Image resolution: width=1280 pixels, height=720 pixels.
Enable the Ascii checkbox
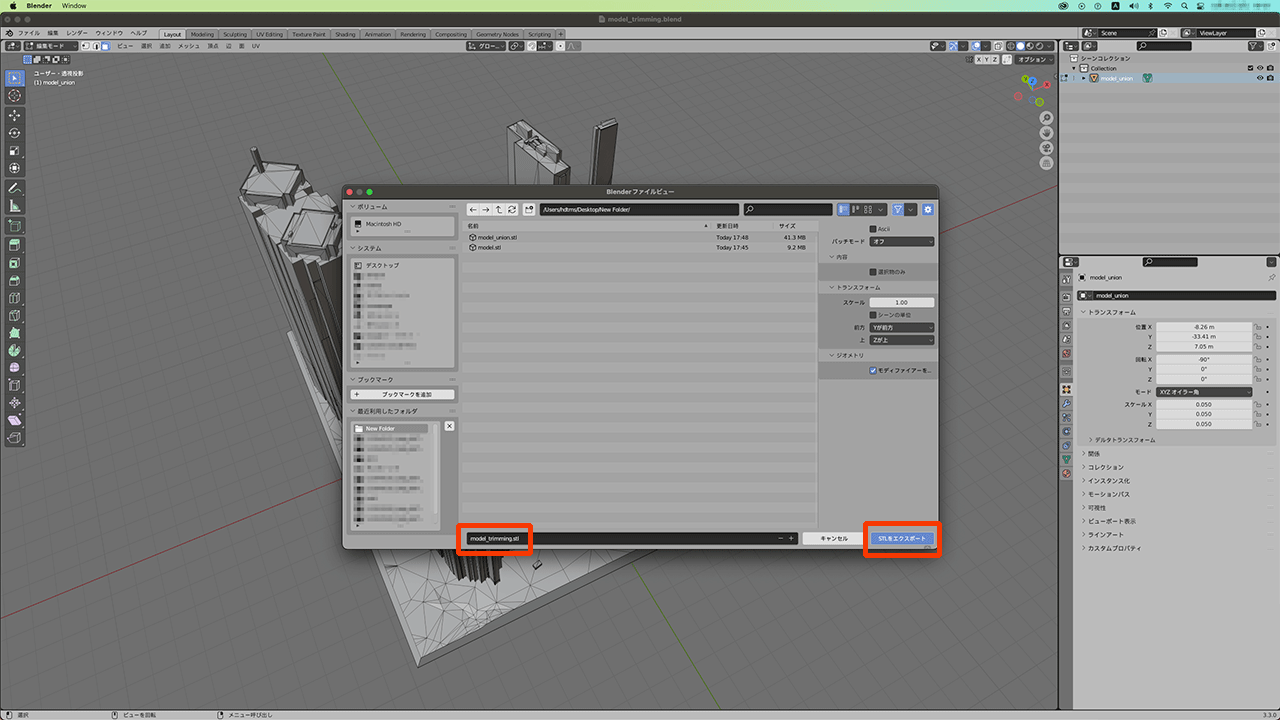pos(873,229)
